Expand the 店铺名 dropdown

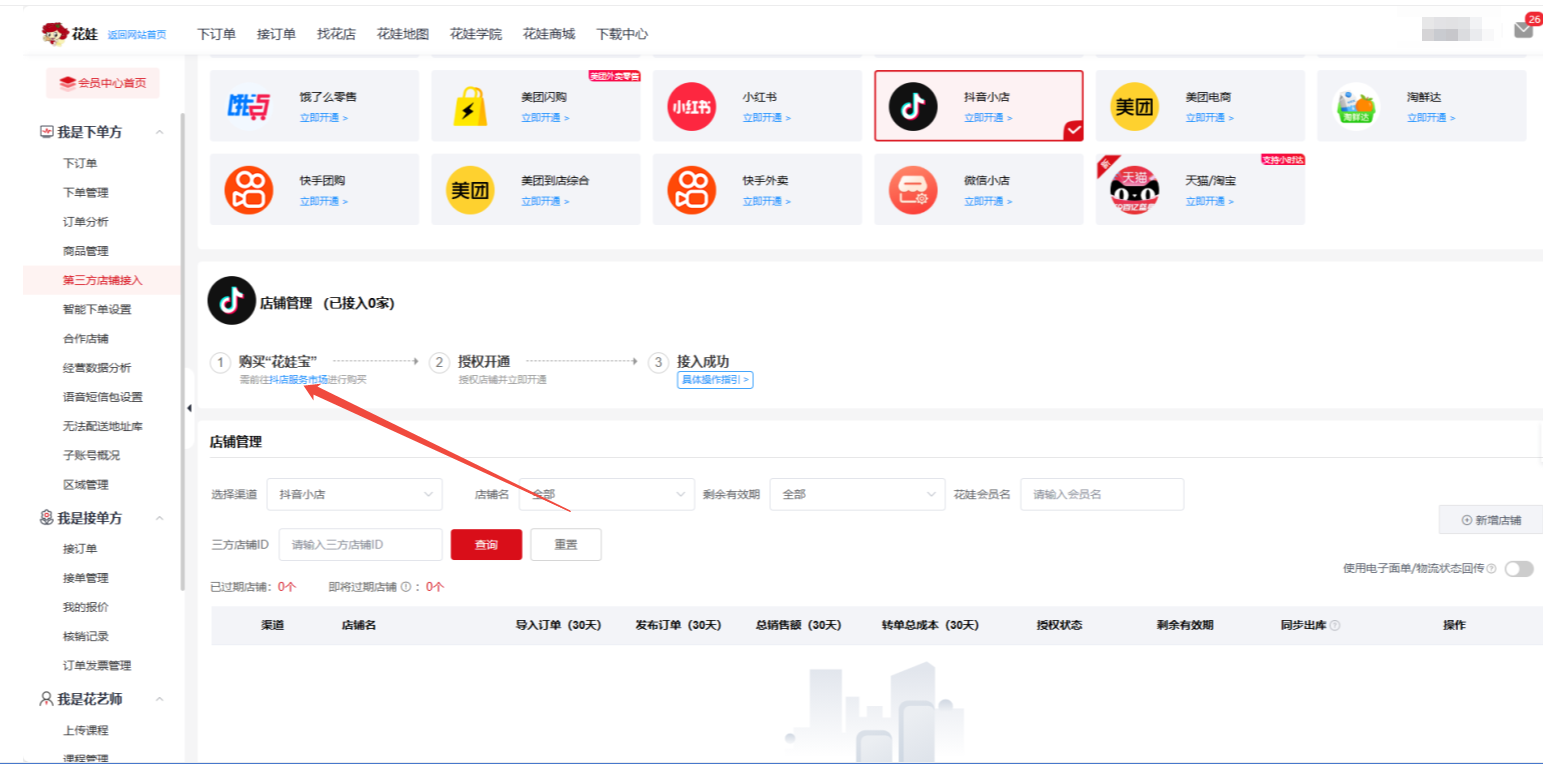tap(606, 494)
